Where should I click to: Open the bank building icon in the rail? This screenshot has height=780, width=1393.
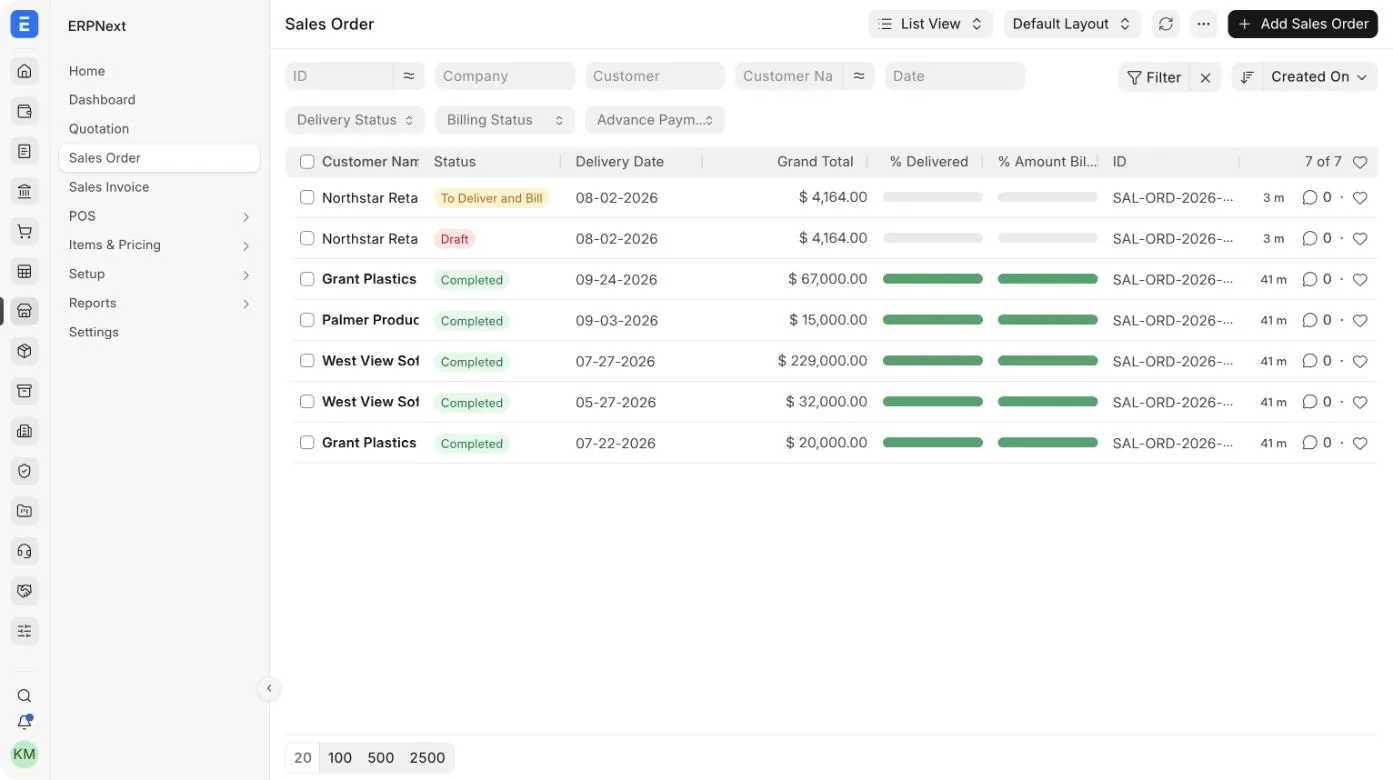click(25, 191)
